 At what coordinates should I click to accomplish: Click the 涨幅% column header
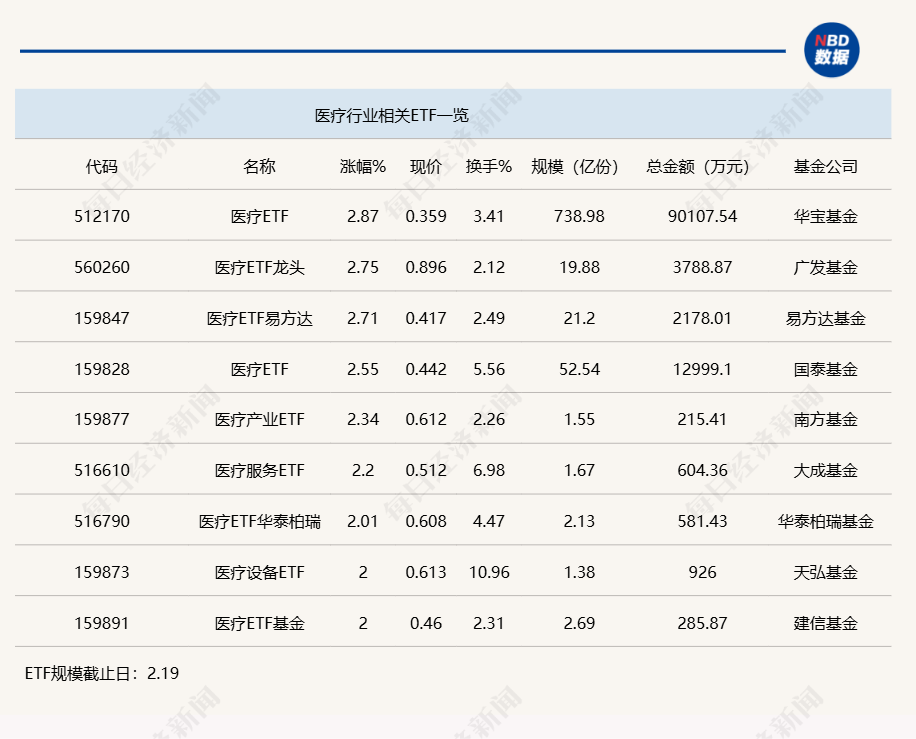pos(363,166)
